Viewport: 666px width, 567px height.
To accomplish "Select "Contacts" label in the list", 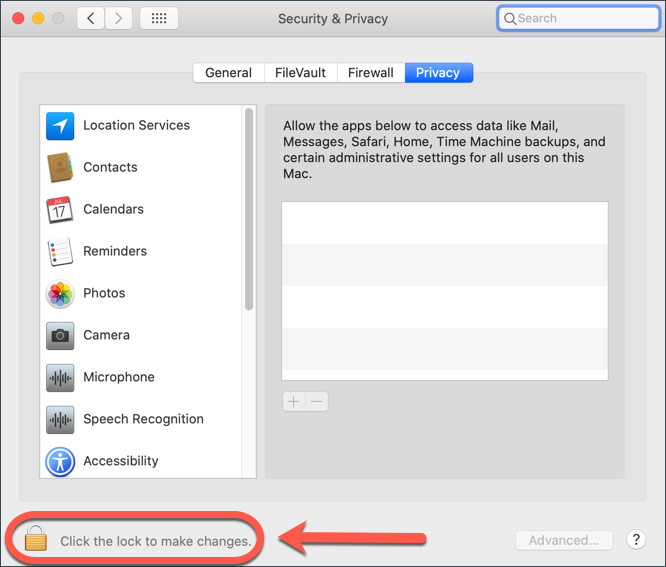I will click(x=110, y=167).
